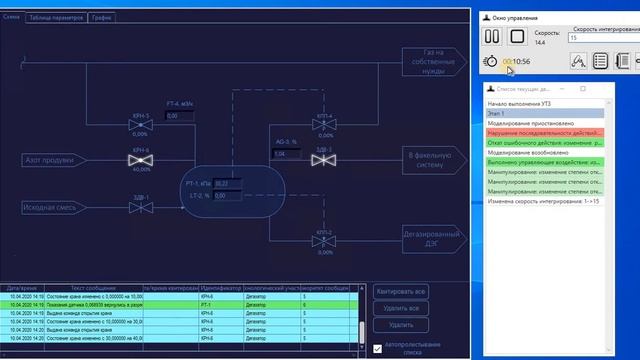Viewport: 640px width, 360px height.
Task: Click the degasser vessel on the diagram
Action: click(232, 191)
